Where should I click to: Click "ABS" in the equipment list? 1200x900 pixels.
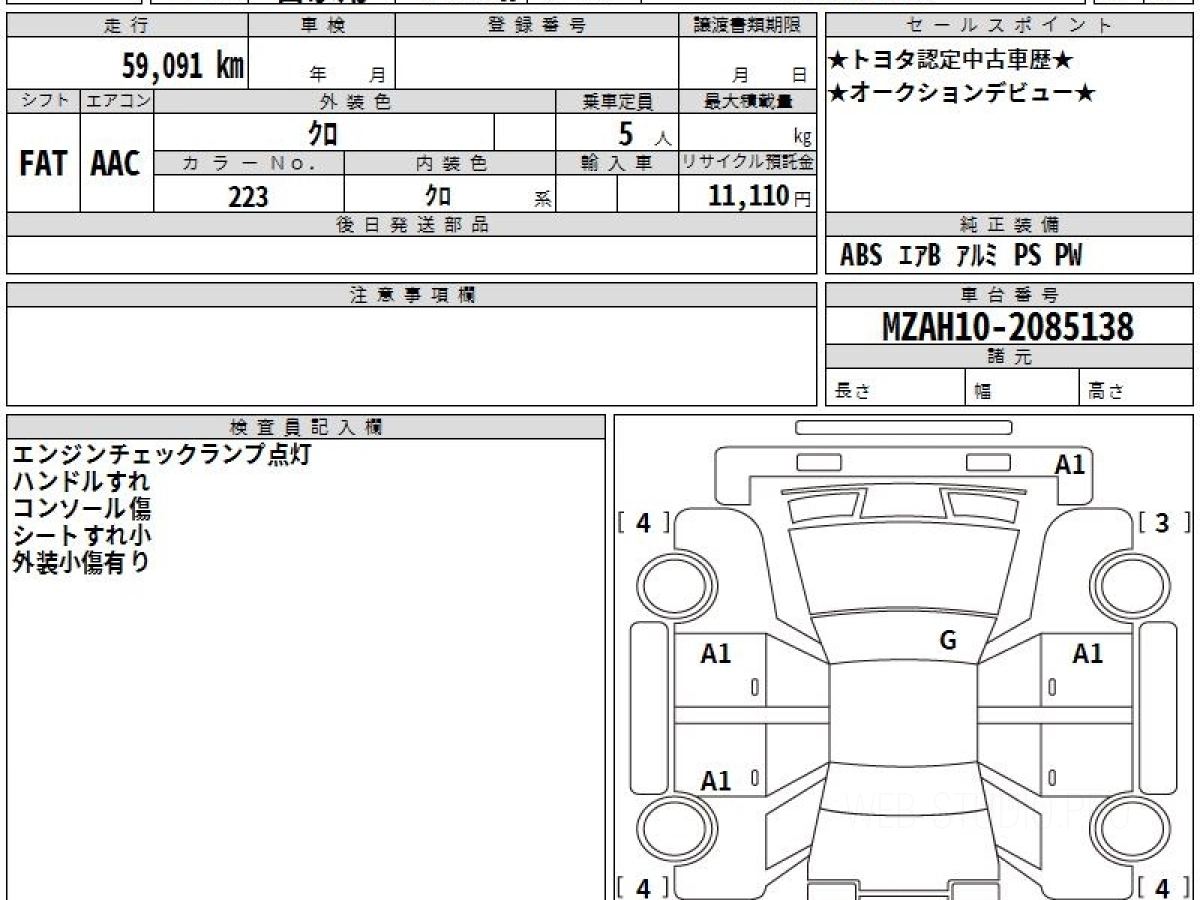[x=861, y=256]
